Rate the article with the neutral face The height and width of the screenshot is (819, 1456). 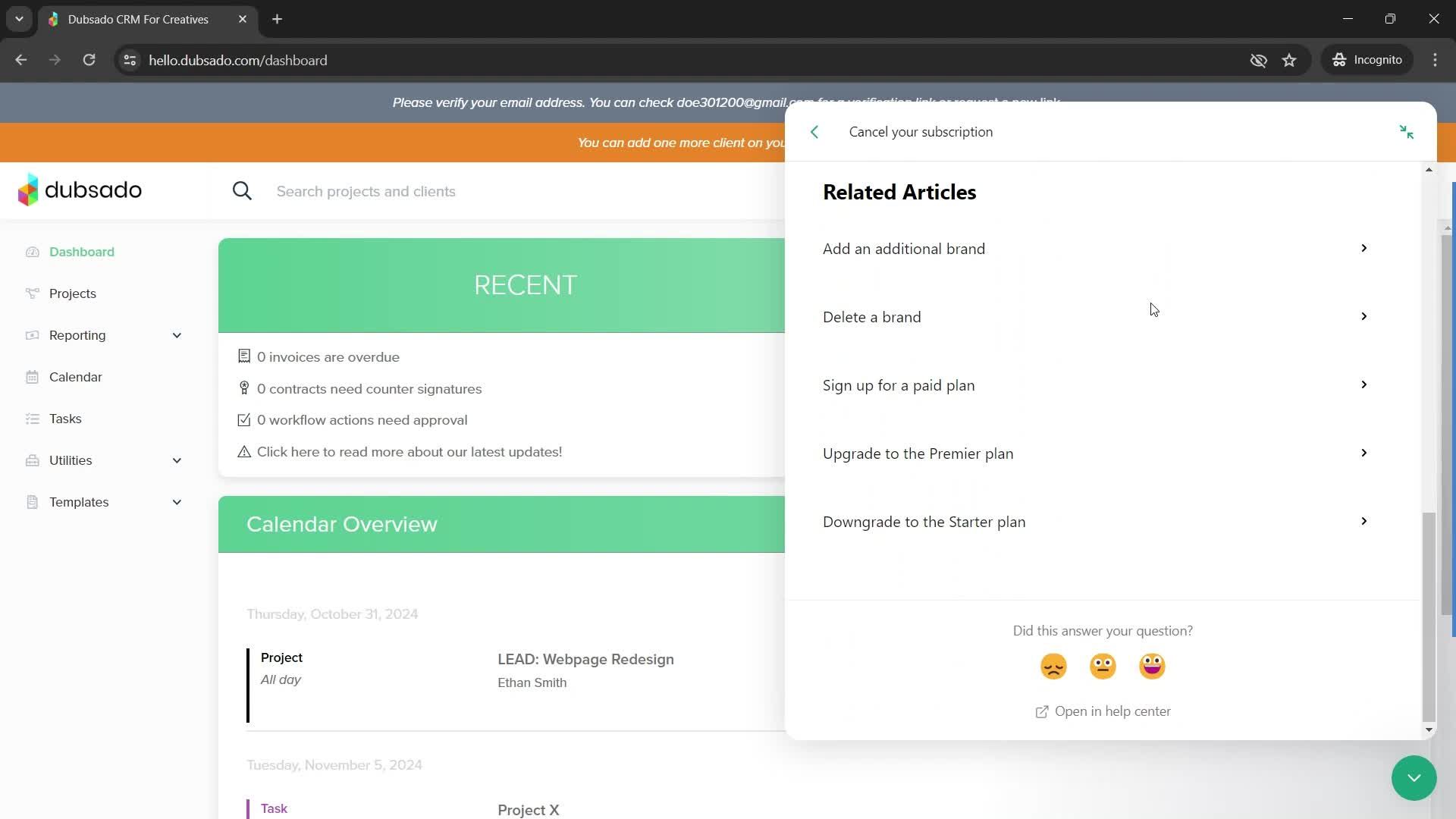(x=1103, y=667)
